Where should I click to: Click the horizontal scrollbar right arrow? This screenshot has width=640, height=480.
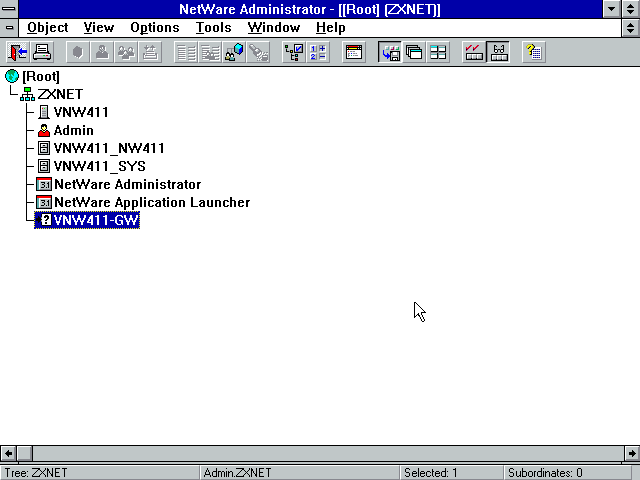click(x=632, y=453)
